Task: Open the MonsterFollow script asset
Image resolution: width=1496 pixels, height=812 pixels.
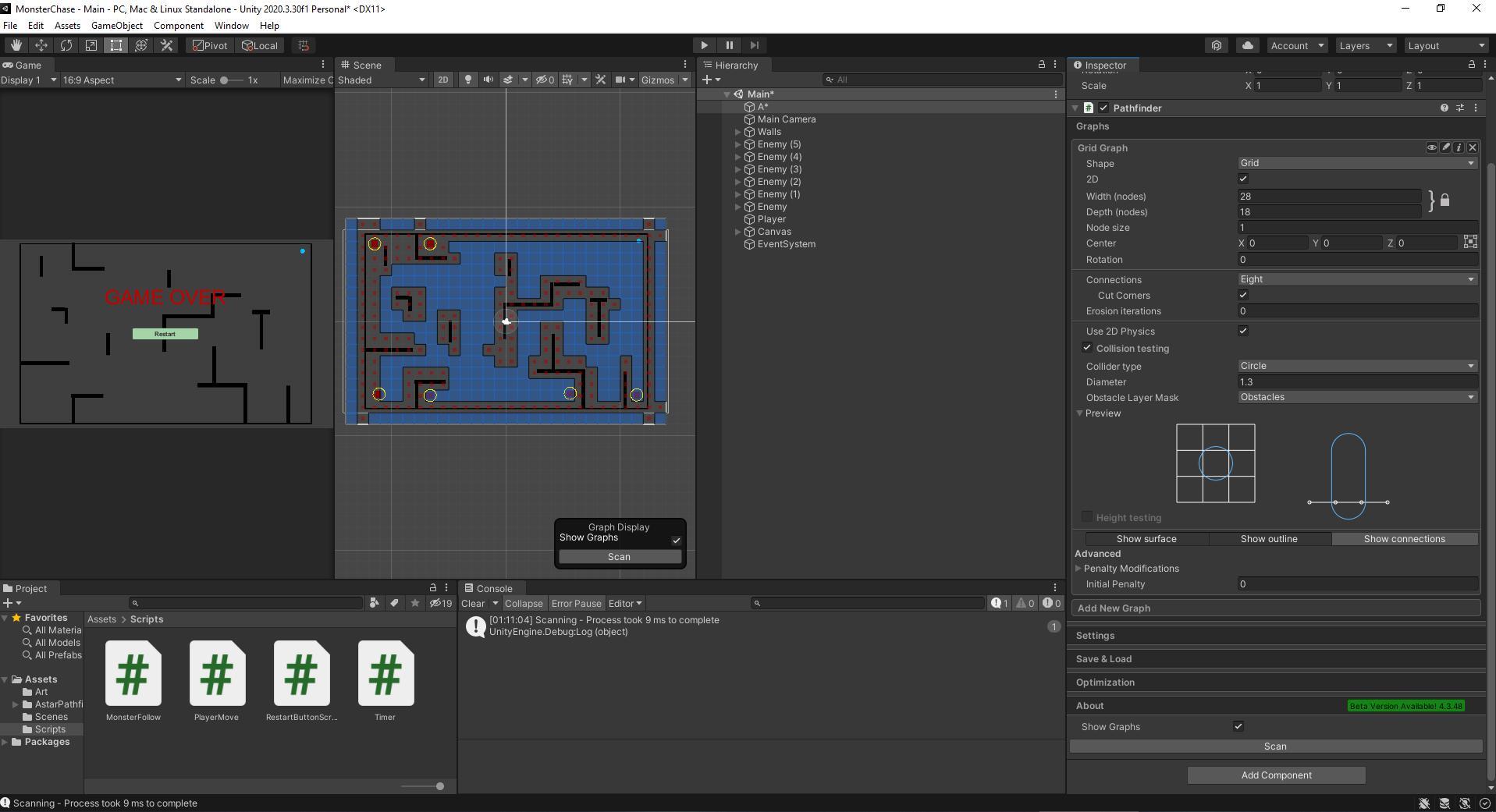Action: coord(133,674)
